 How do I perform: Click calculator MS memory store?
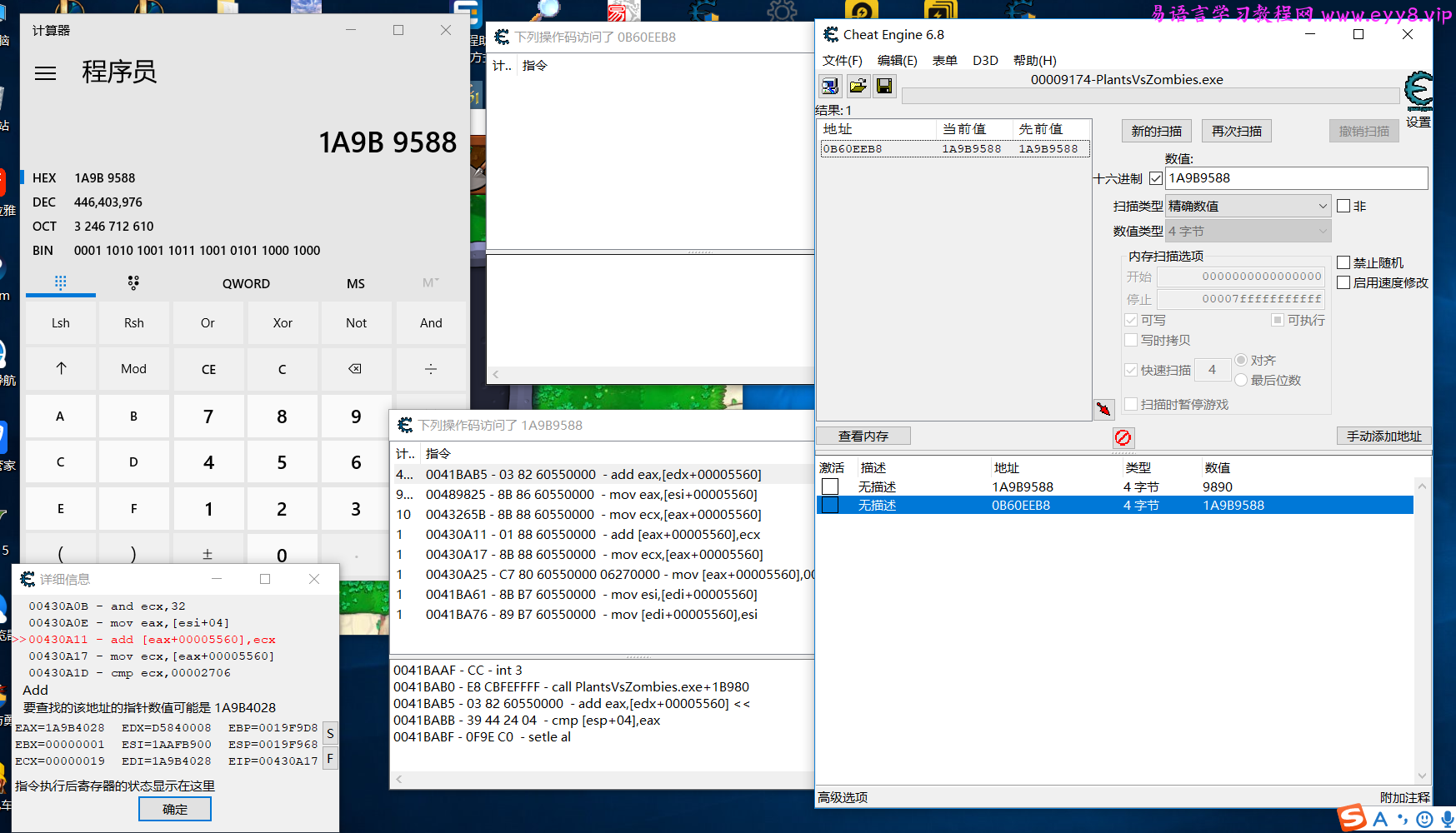(x=356, y=283)
